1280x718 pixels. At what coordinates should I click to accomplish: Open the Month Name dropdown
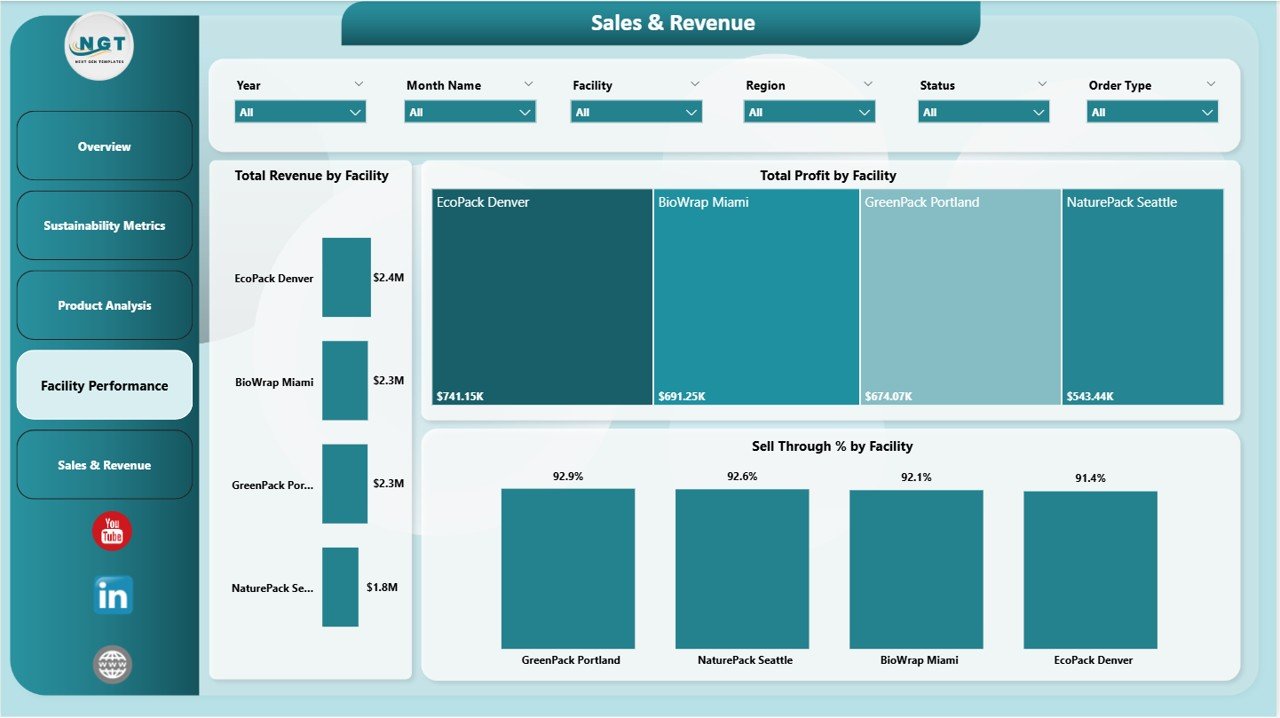click(x=470, y=112)
